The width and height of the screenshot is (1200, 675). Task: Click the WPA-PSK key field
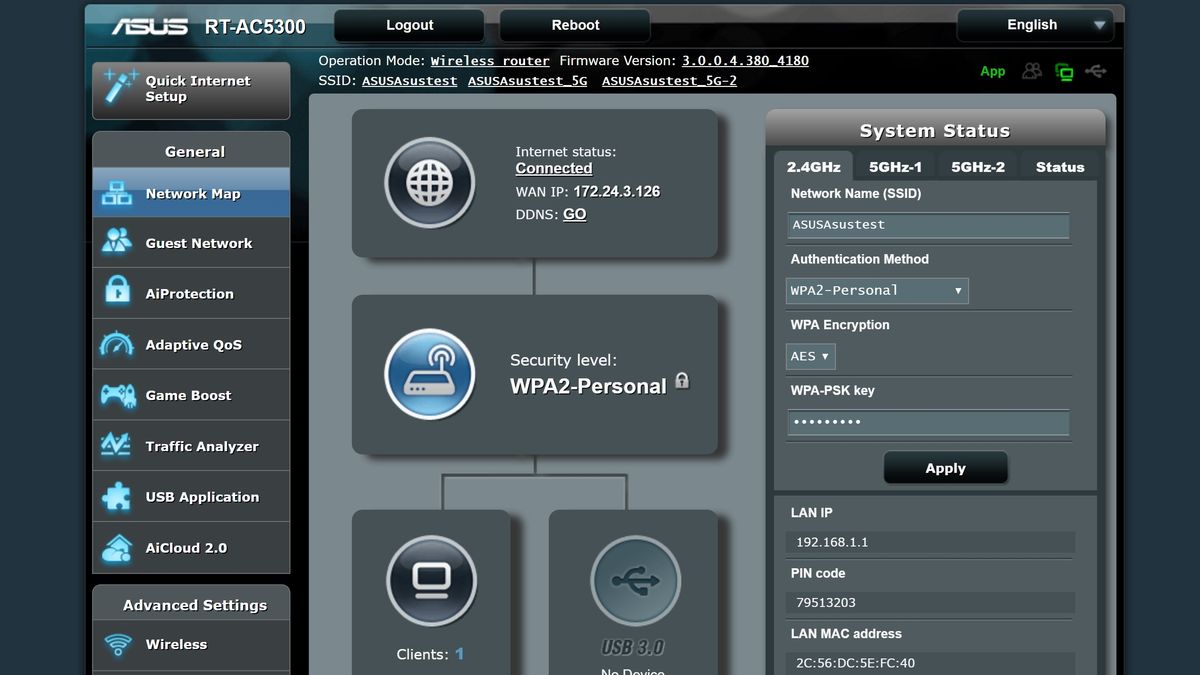927,422
